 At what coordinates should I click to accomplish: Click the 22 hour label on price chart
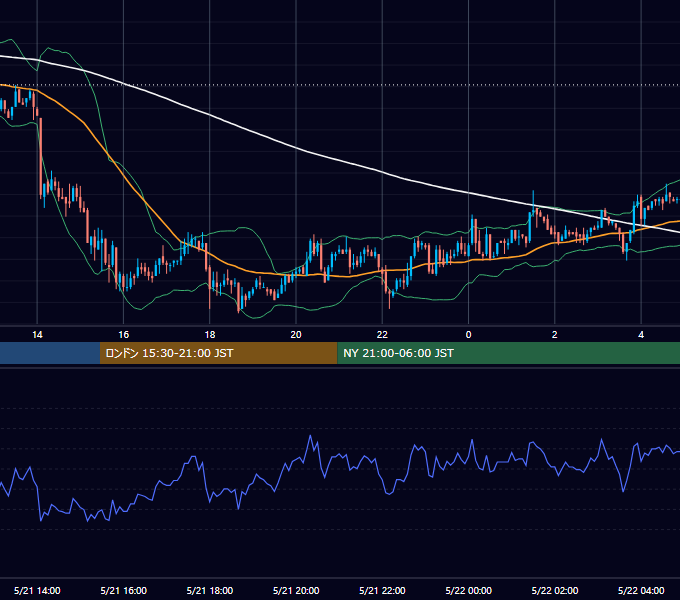[x=382, y=335]
